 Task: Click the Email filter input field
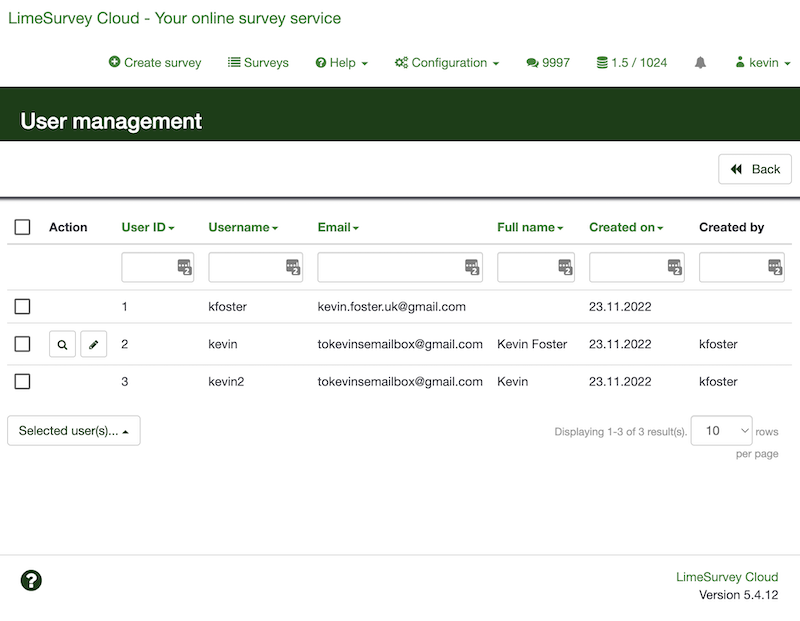390,267
